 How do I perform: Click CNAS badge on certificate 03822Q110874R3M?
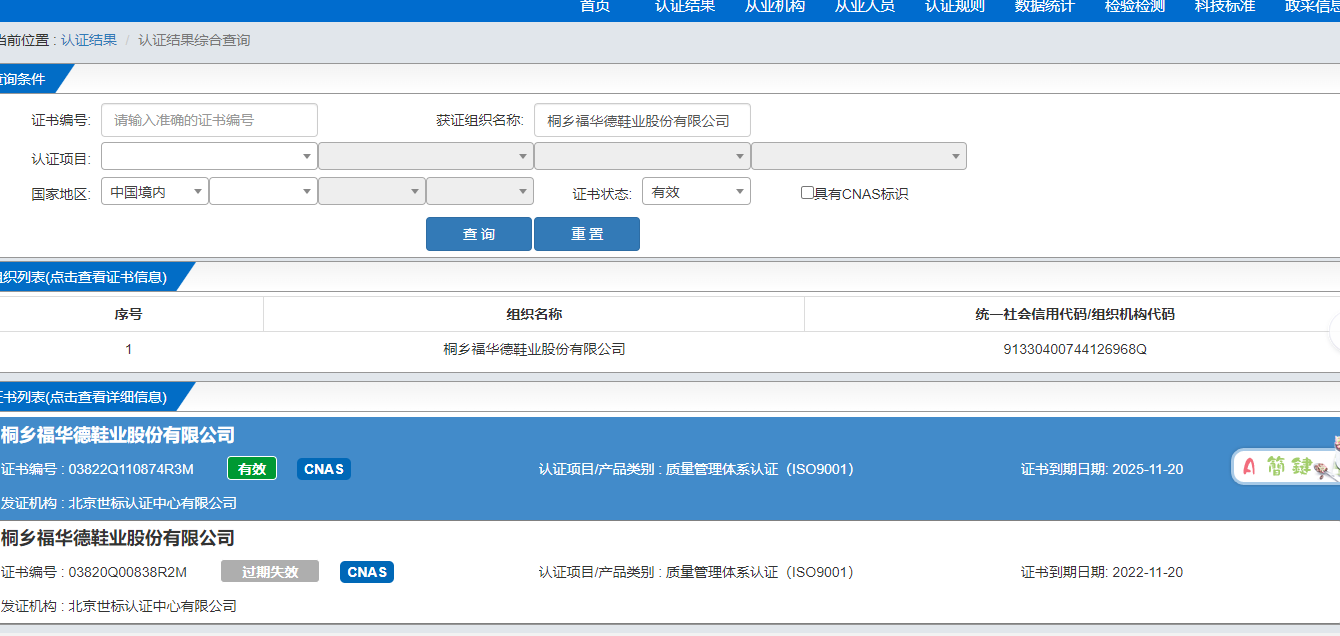[324, 469]
